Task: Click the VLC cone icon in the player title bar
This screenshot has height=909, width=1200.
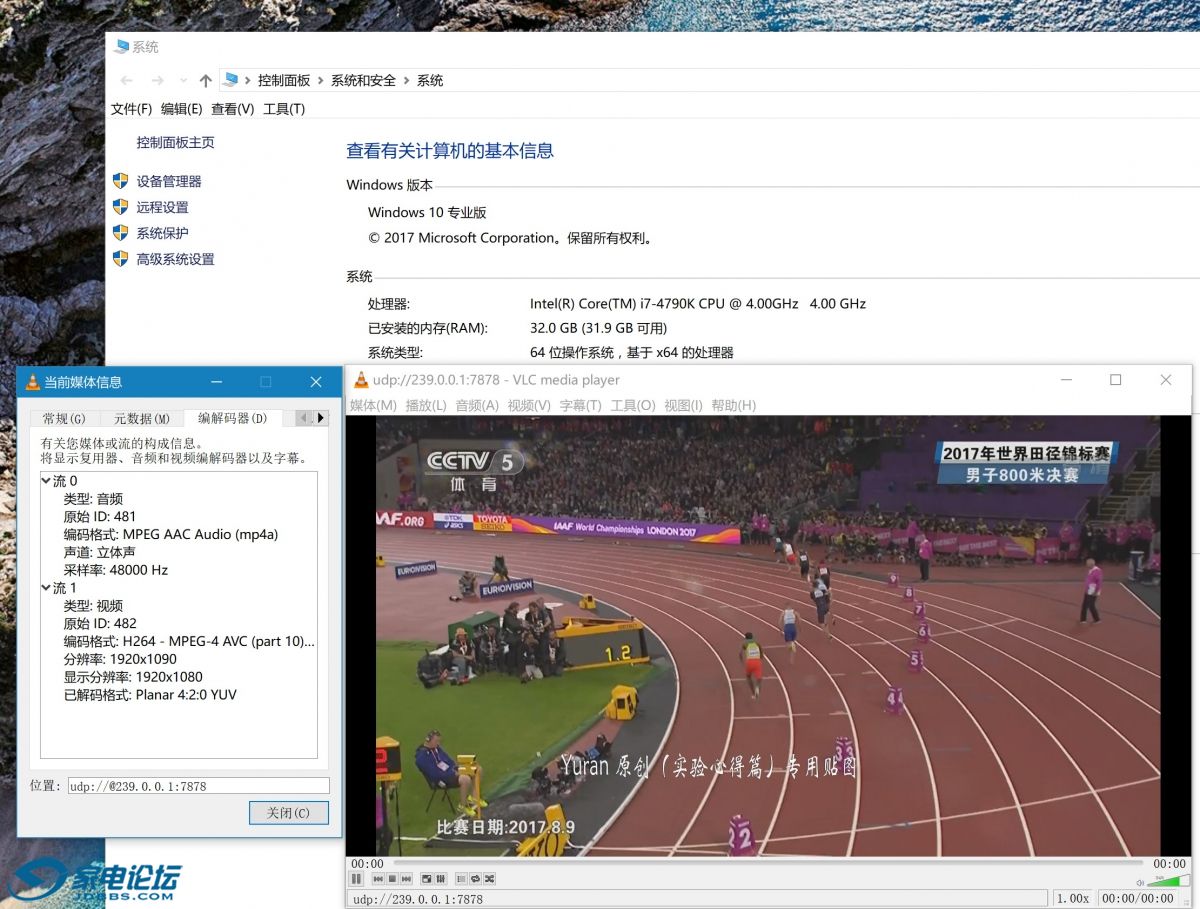Action: 361,380
